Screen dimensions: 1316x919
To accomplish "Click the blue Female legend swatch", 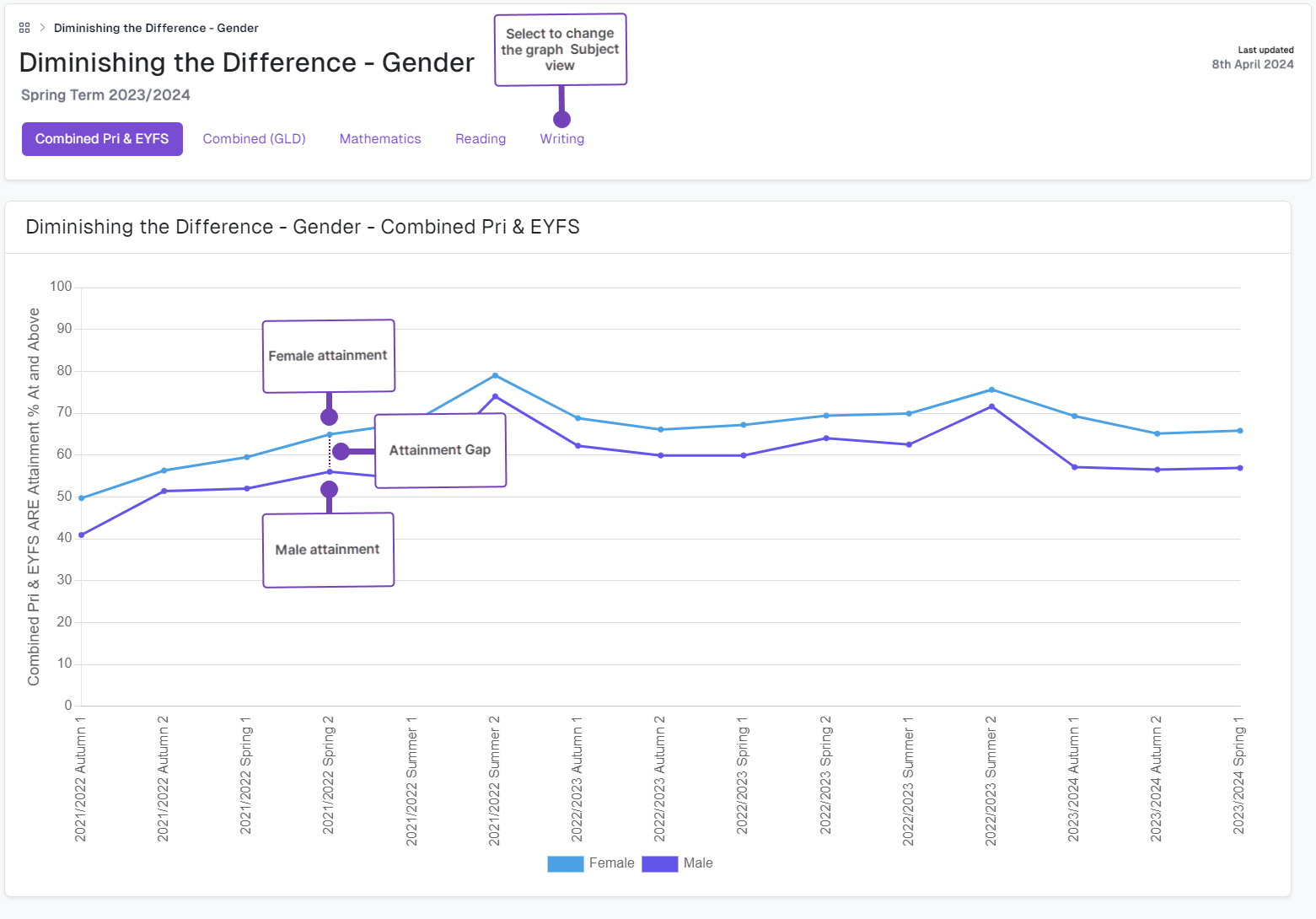I will point(565,863).
